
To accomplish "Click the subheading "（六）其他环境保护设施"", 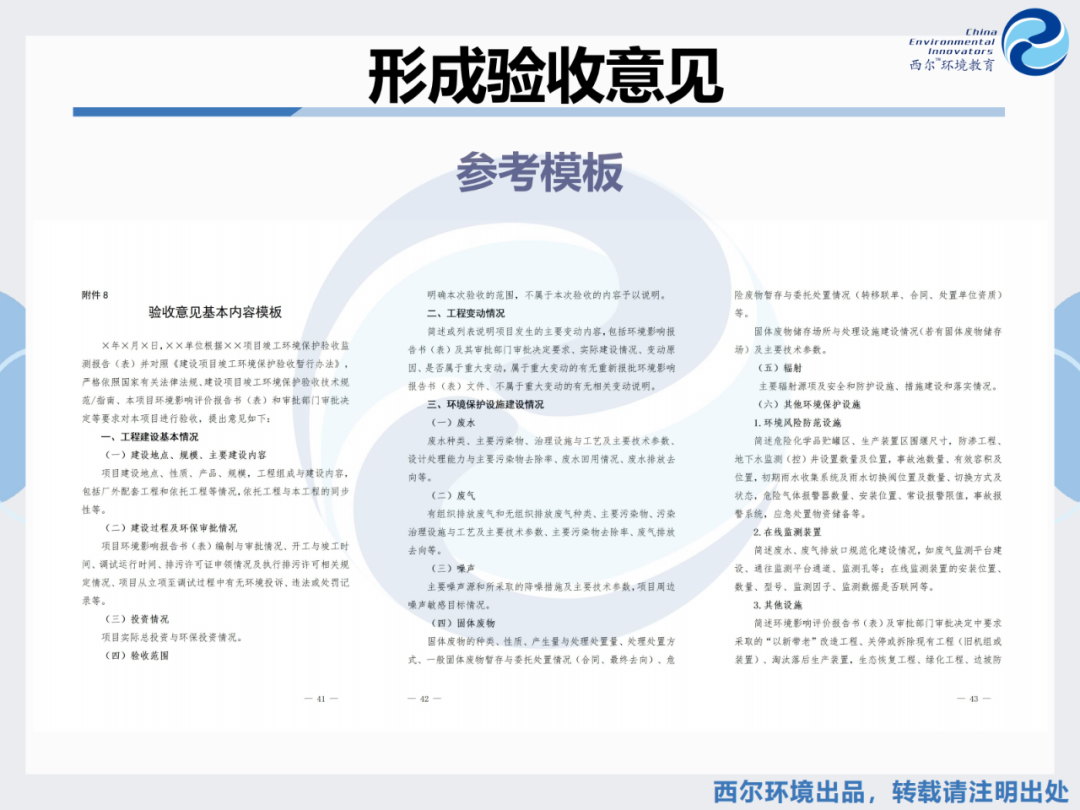I will [x=809, y=404].
